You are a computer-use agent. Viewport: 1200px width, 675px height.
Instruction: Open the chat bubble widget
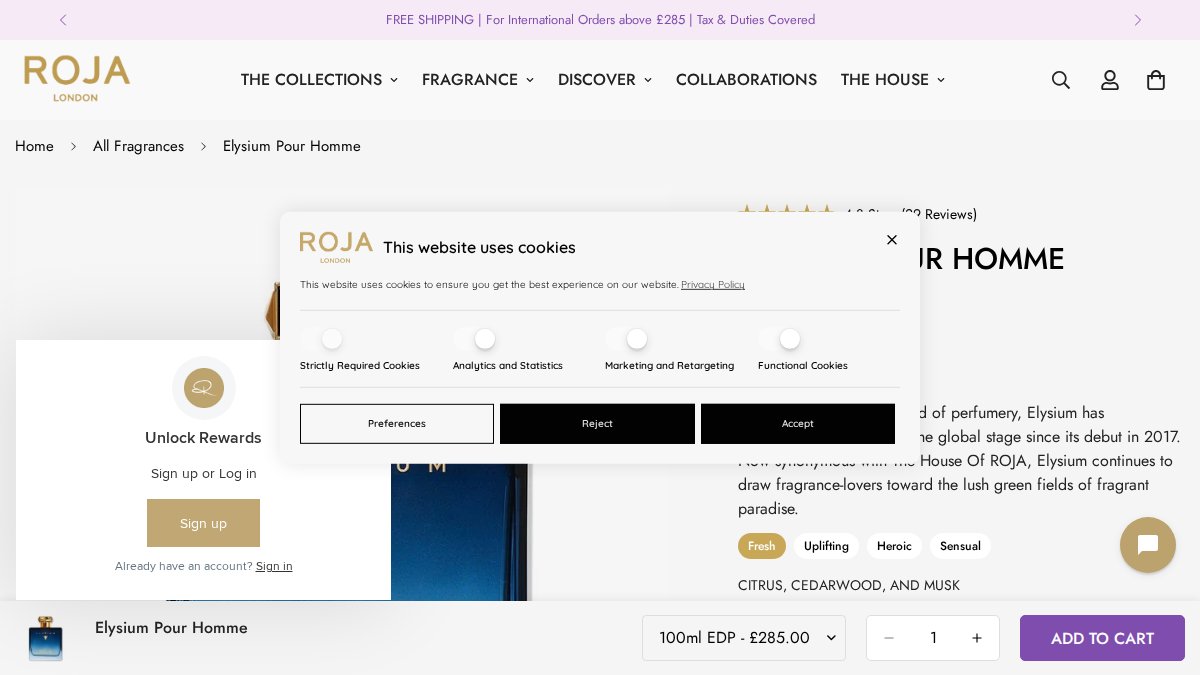click(1148, 545)
